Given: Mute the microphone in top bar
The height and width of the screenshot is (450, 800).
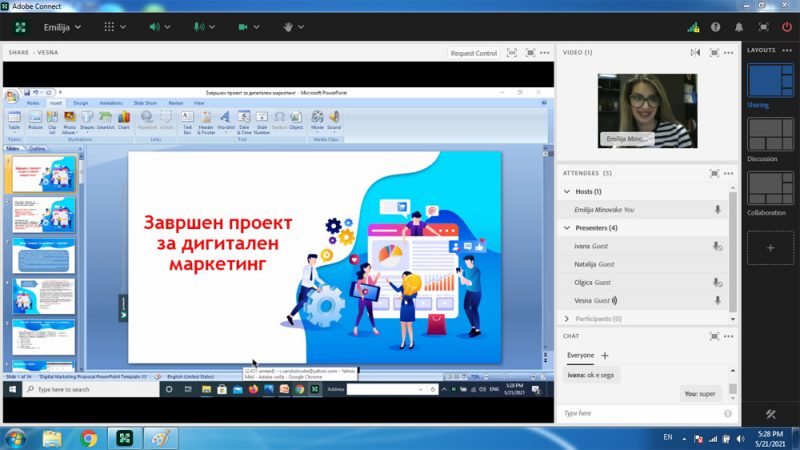Looking at the screenshot, I should click(199, 27).
